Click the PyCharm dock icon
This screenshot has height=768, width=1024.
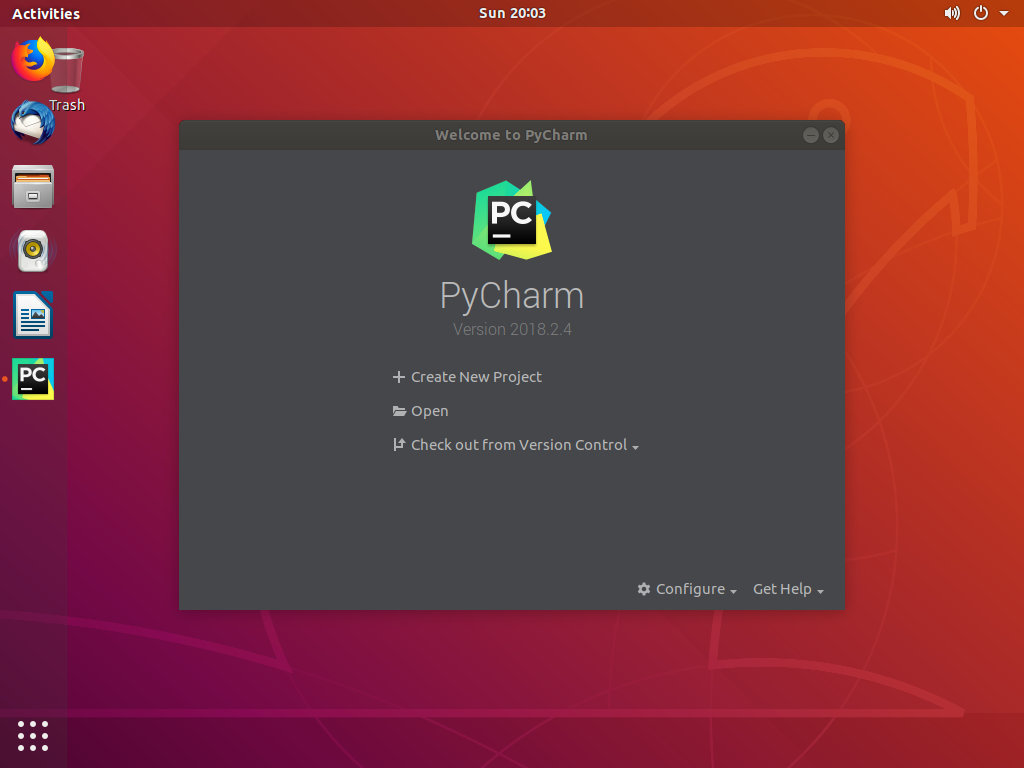coord(31,379)
